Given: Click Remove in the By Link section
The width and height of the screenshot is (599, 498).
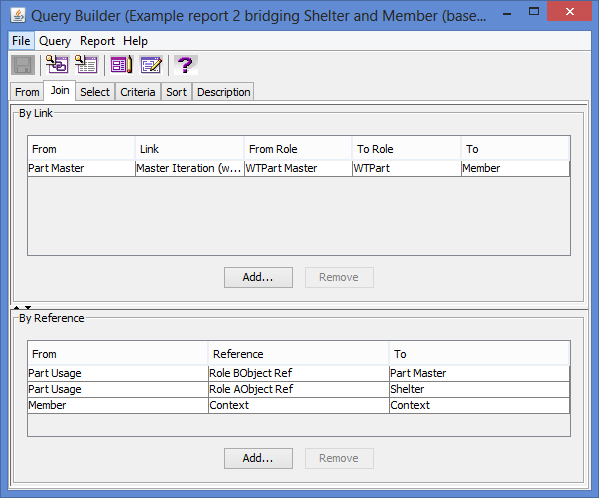Looking at the screenshot, I should (x=339, y=277).
